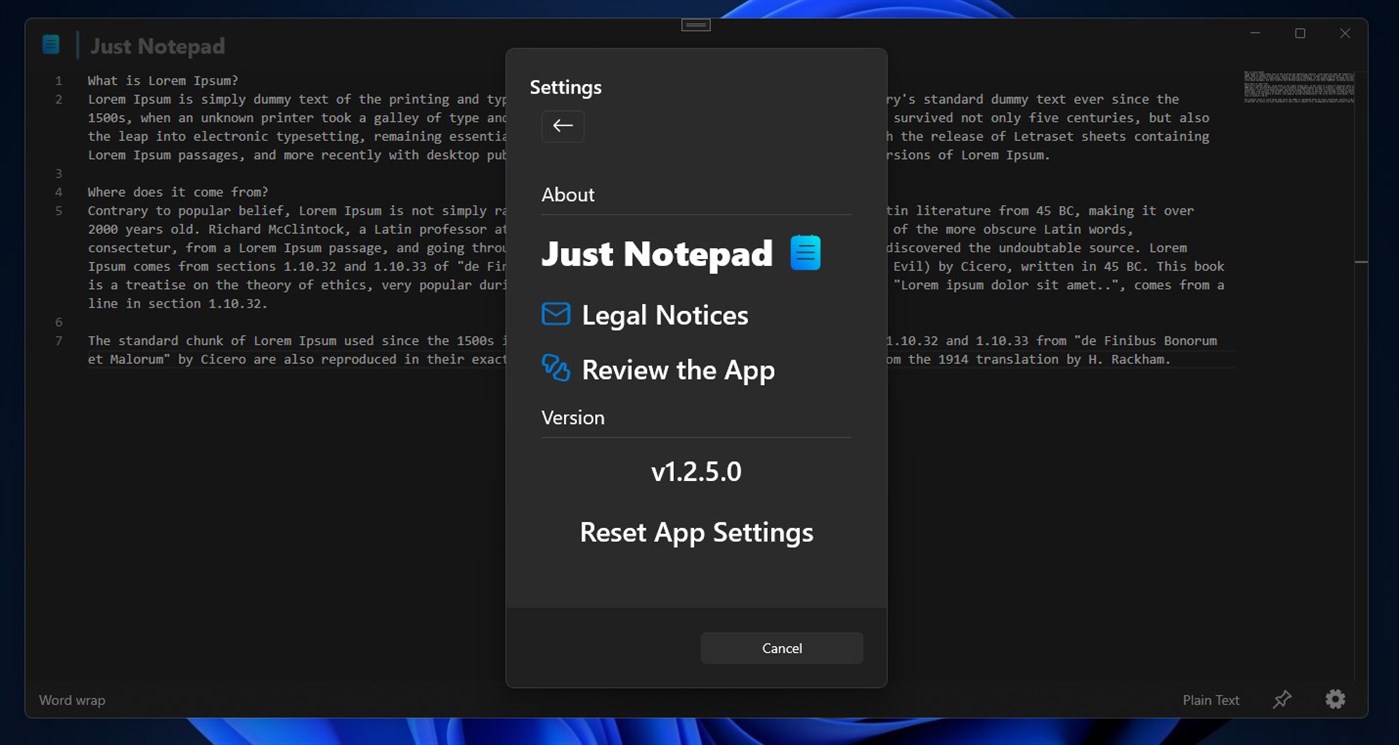Select the About section header

[567, 194]
